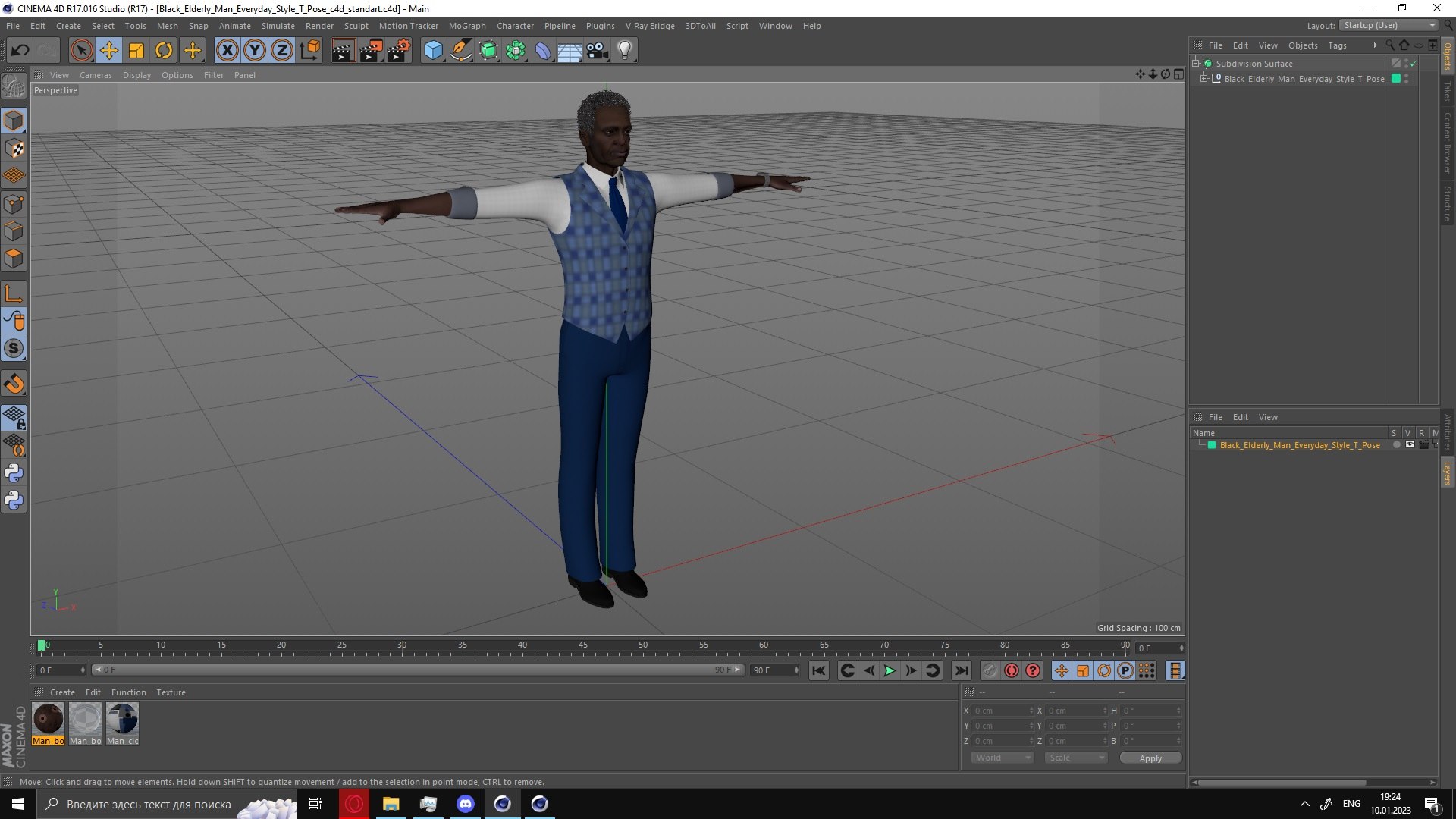The image size is (1456, 819).
Task: Open the Content Browser vertical tab
Action: (1448, 143)
